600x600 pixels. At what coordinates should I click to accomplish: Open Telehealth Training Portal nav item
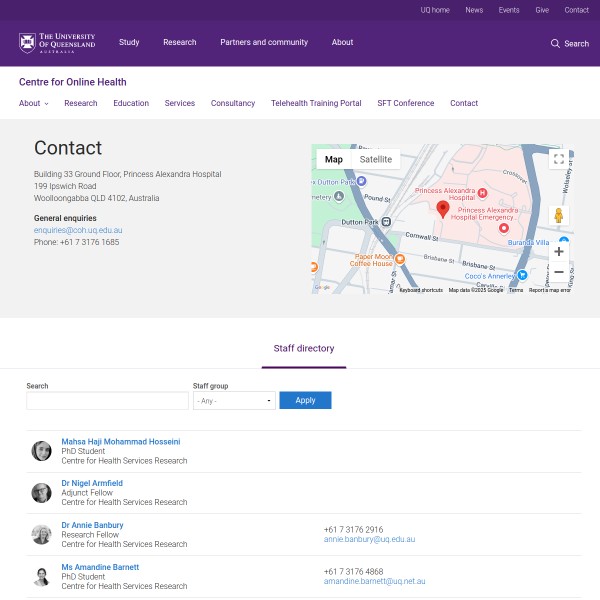[316, 103]
